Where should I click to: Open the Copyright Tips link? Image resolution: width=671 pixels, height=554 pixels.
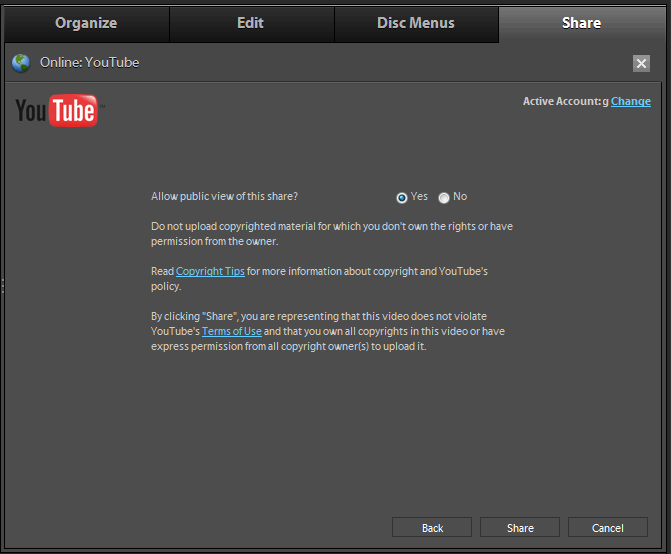click(210, 271)
